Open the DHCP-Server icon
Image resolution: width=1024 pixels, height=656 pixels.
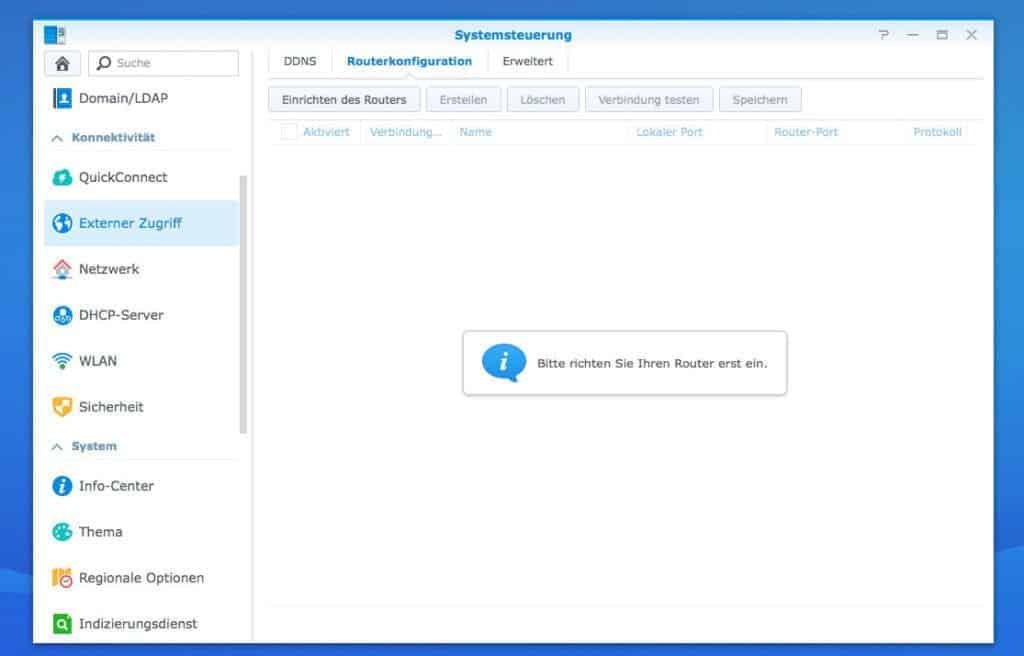click(x=62, y=315)
